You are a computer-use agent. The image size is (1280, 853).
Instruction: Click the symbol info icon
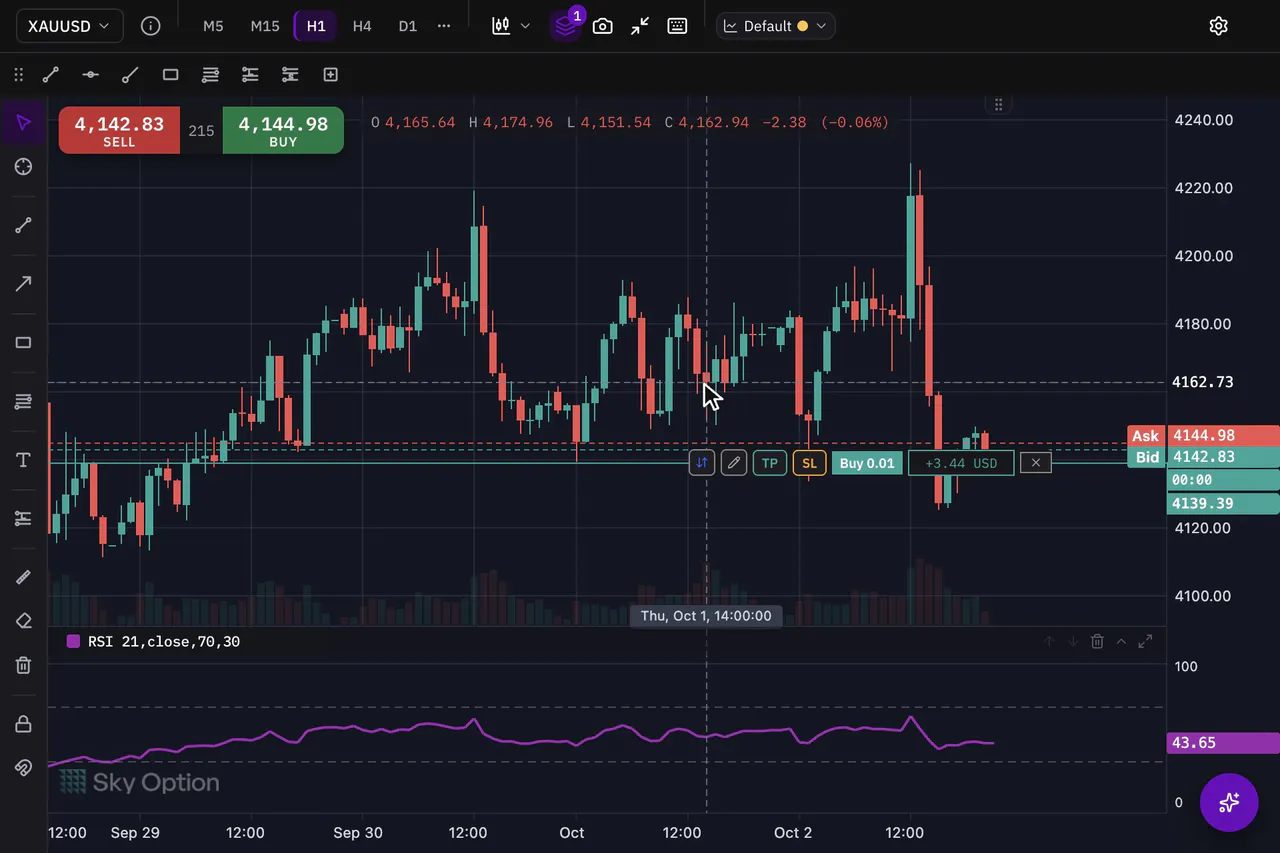pyautogui.click(x=151, y=26)
